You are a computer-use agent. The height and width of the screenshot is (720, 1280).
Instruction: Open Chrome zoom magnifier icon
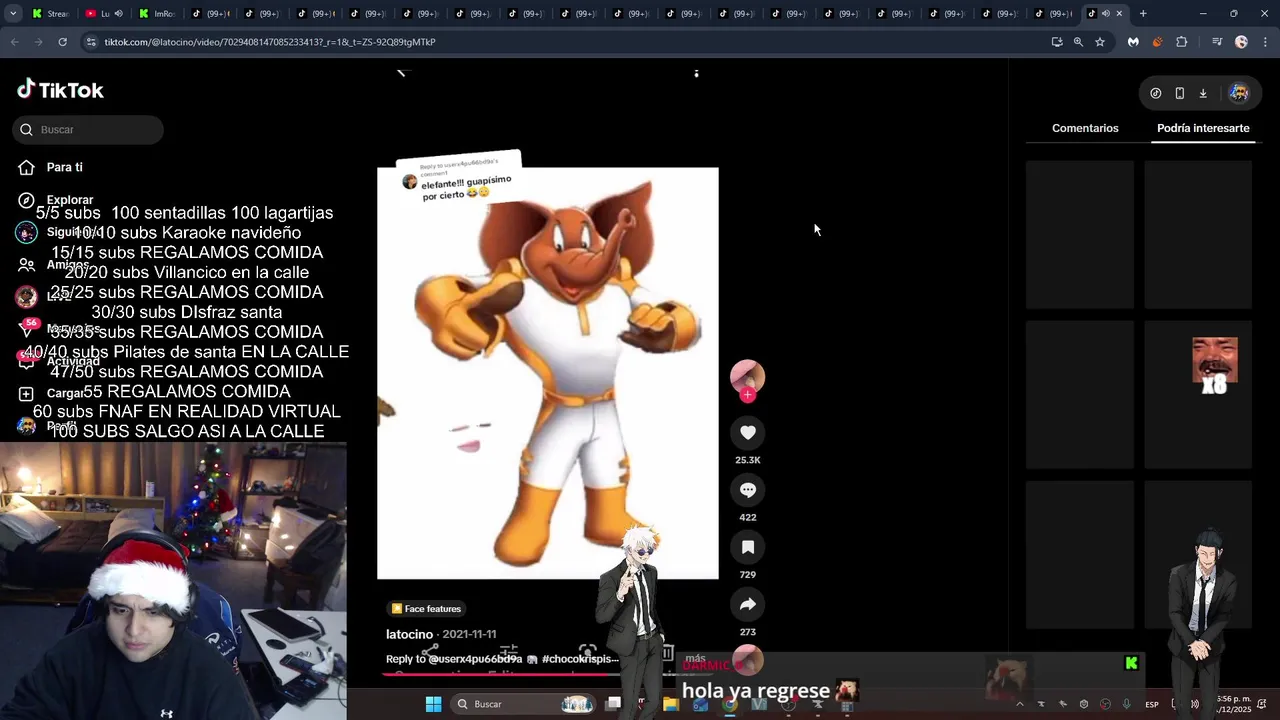[1078, 42]
